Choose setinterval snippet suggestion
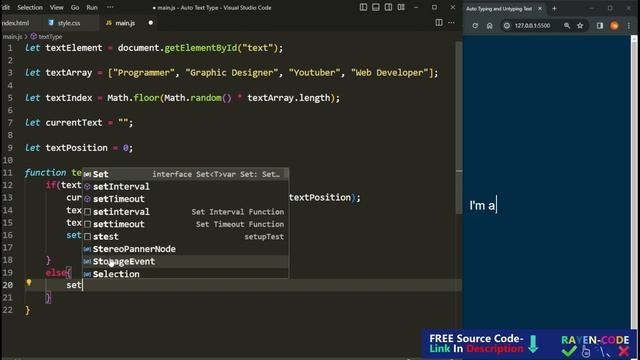This screenshot has width=640, height=360. point(186,211)
